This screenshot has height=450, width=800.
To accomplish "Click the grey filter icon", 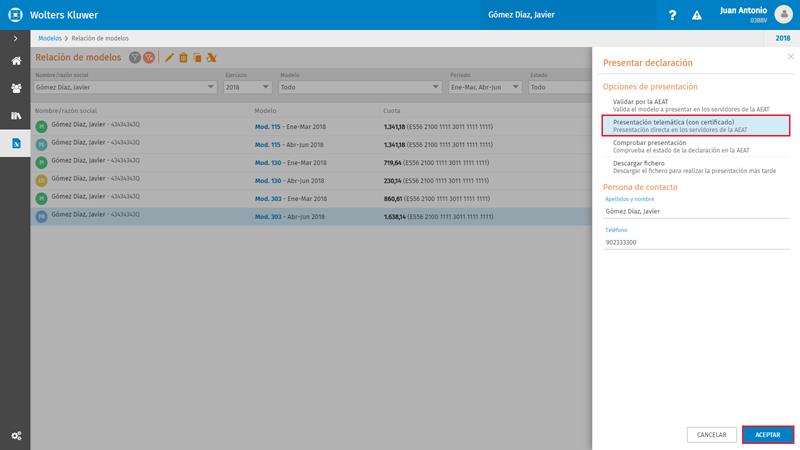I will [x=135, y=58].
